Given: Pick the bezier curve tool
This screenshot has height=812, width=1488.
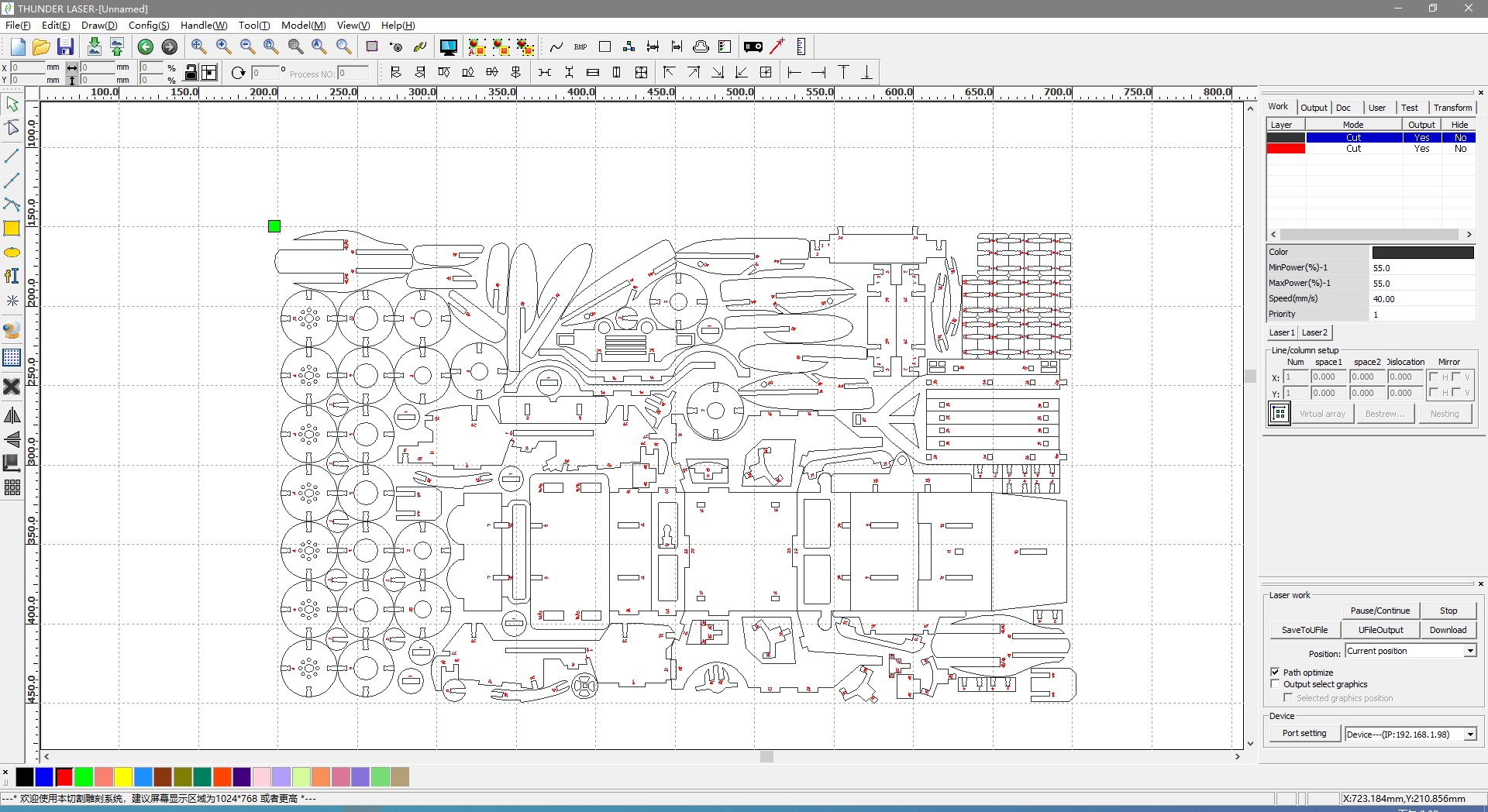Looking at the screenshot, I should click(12, 205).
